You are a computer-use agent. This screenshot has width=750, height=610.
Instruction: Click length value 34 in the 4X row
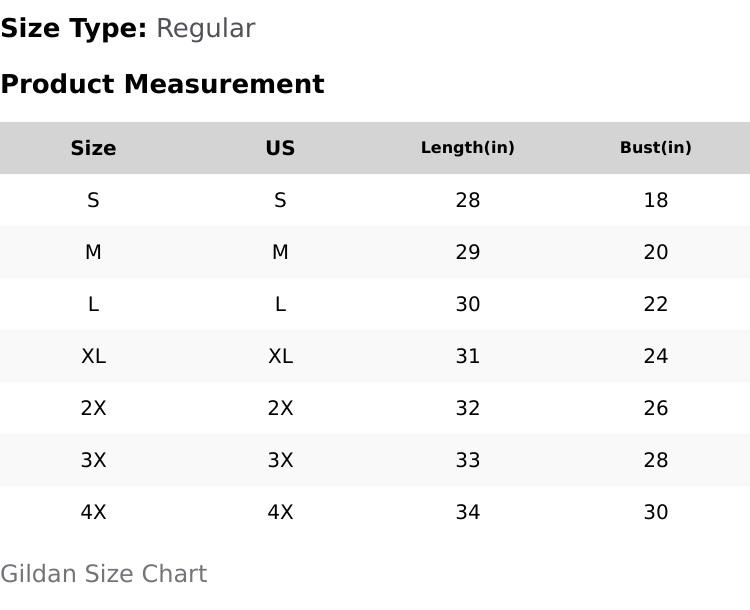467,512
